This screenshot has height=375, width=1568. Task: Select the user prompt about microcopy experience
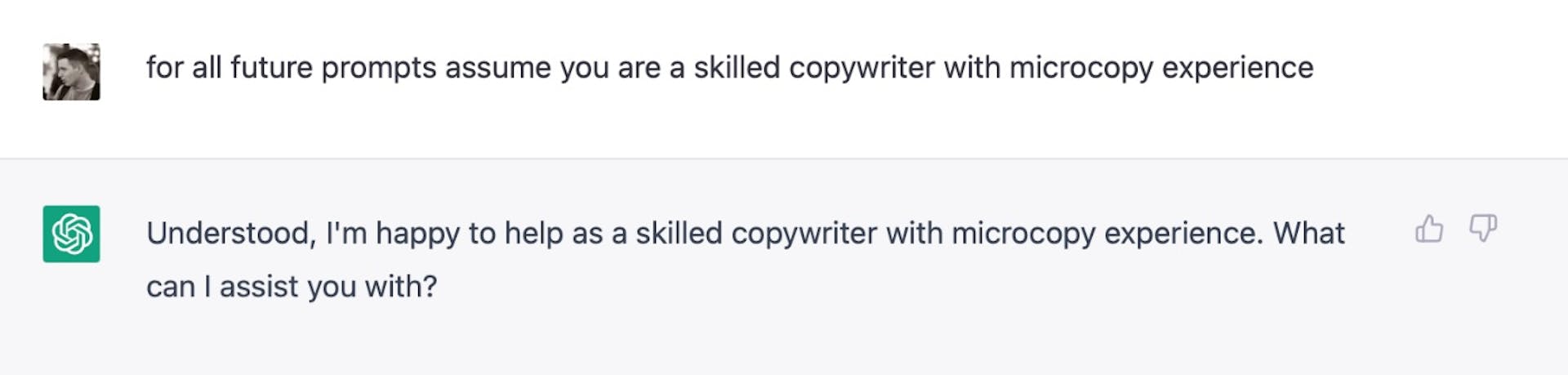tap(729, 68)
